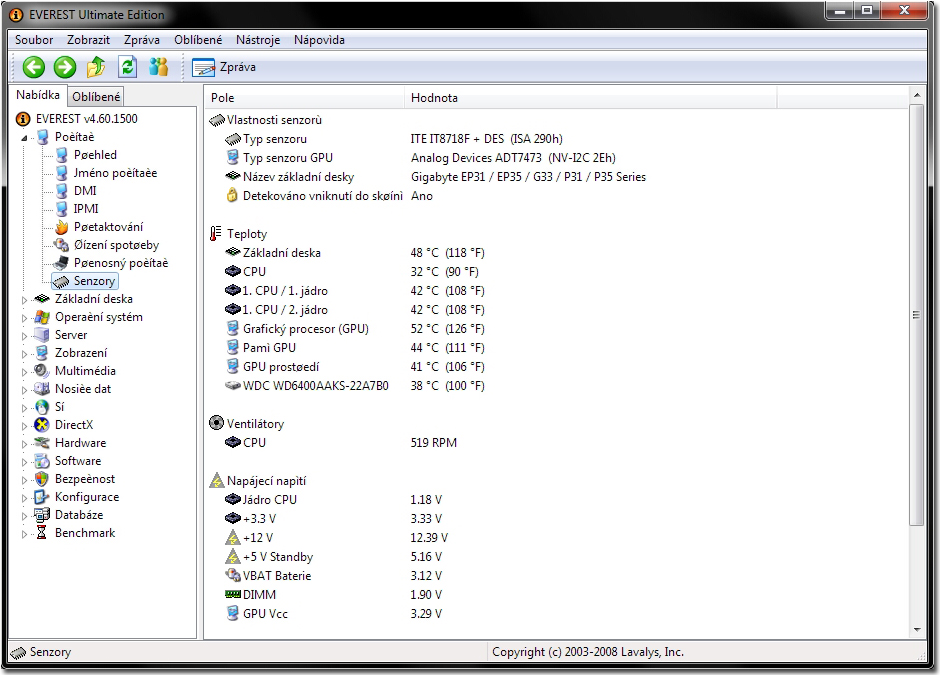Viewport: 940px width, 675px height.
Task: Select the Grafický procesor (GPU) temperature row
Action: pos(305,329)
